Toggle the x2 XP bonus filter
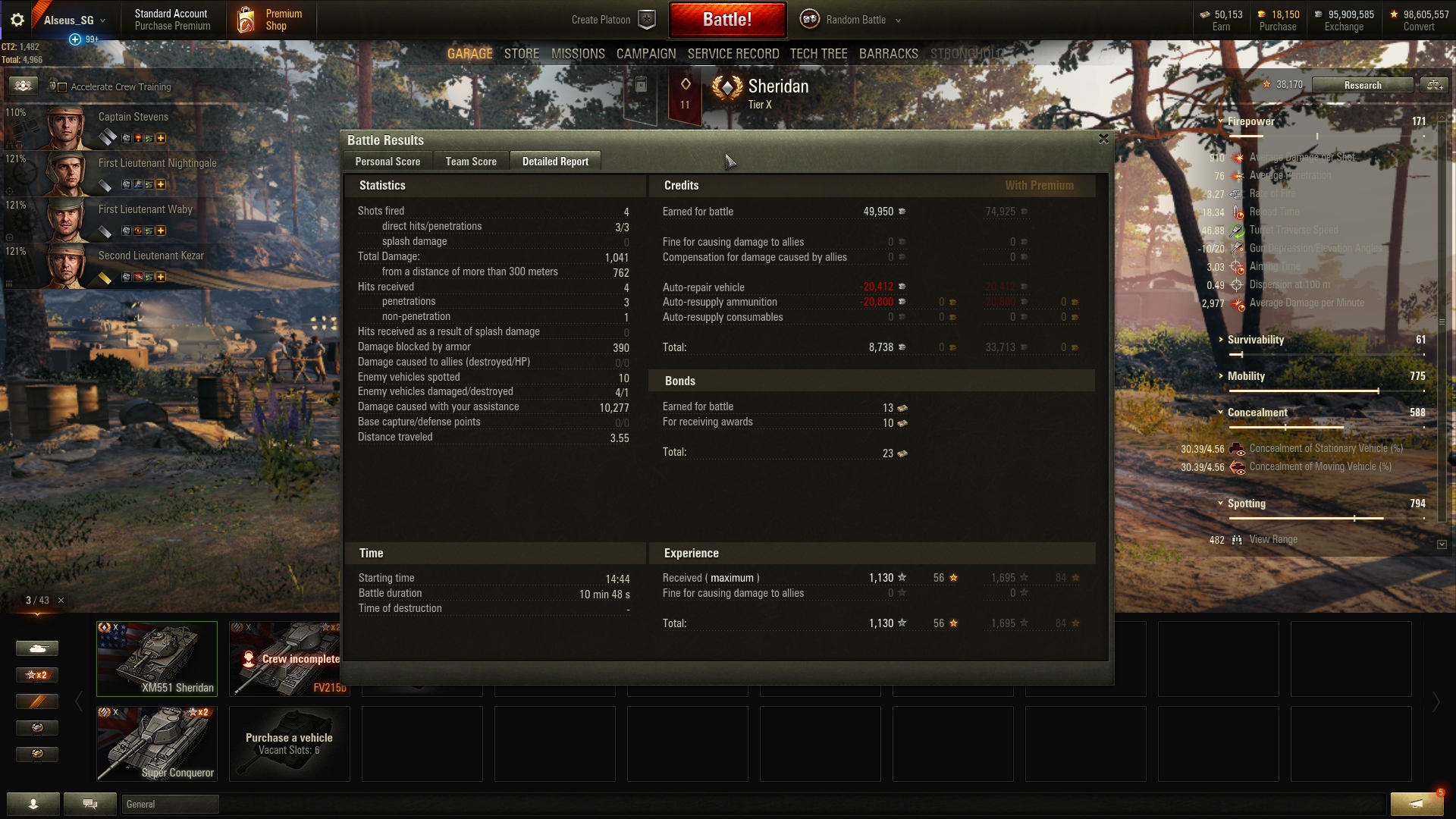This screenshot has width=1456, height=819. coord(36,675)
